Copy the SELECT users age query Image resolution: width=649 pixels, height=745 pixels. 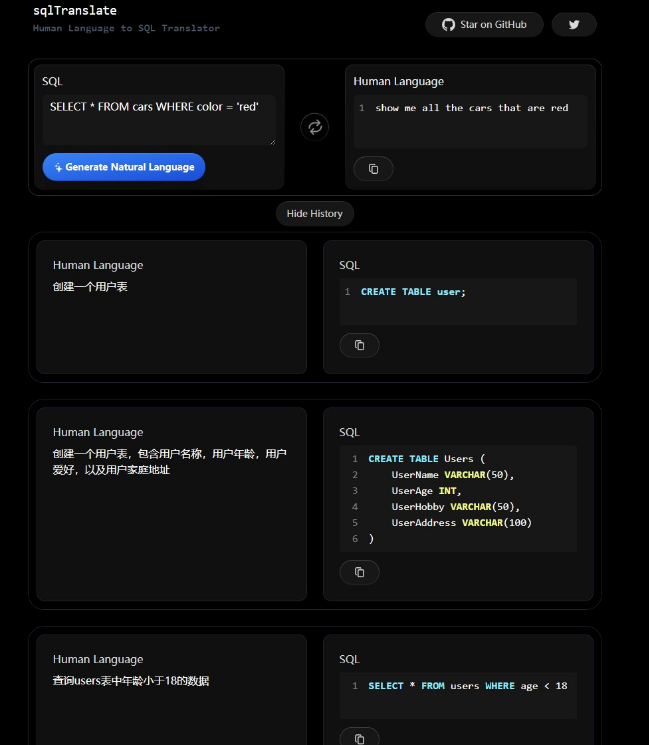359,738
